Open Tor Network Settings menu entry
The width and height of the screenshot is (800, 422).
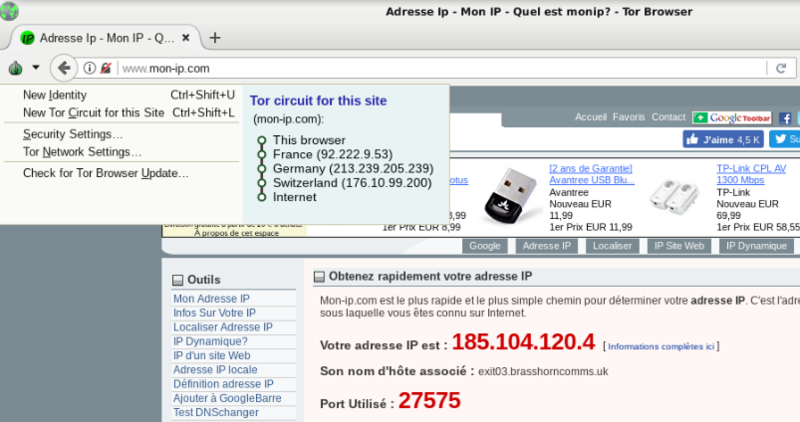82,152
